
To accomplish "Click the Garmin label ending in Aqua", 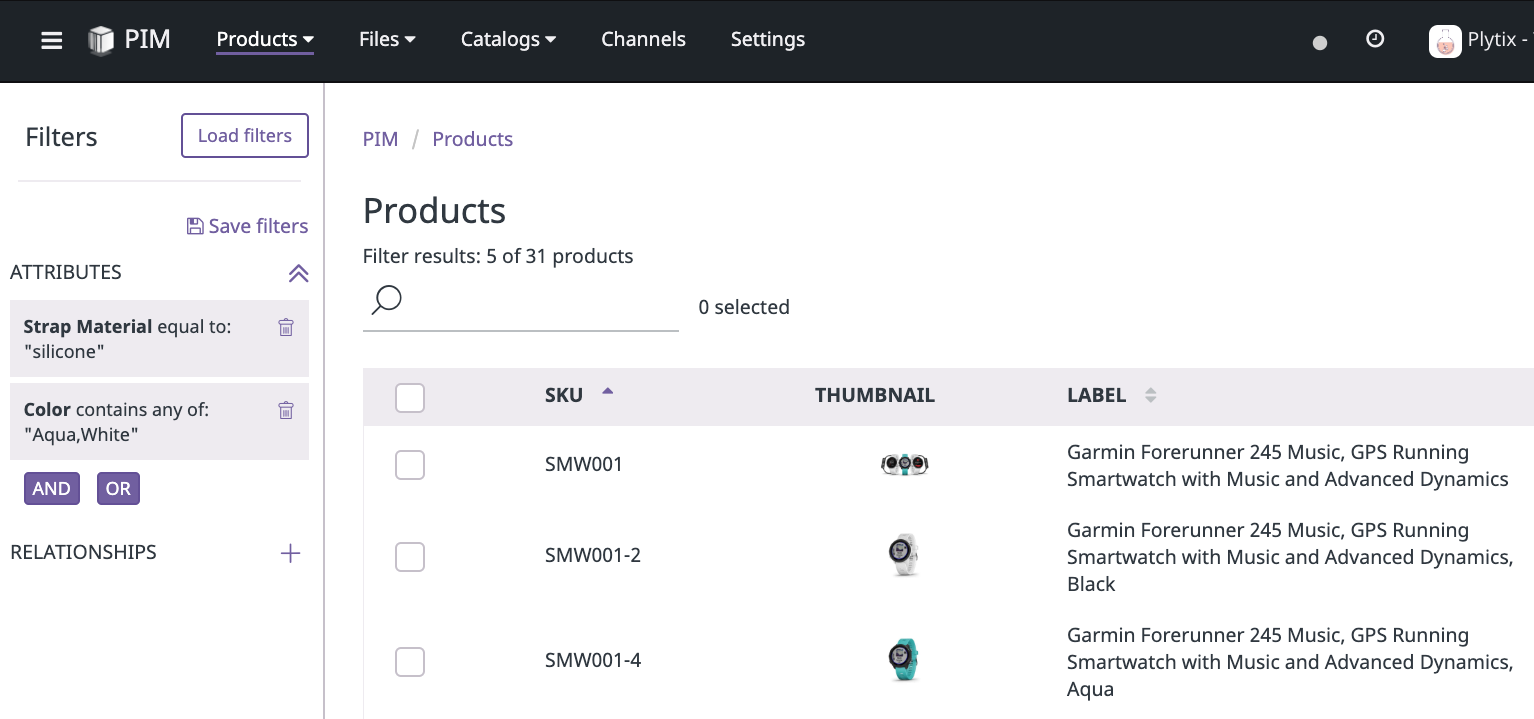I will 1290,662.
